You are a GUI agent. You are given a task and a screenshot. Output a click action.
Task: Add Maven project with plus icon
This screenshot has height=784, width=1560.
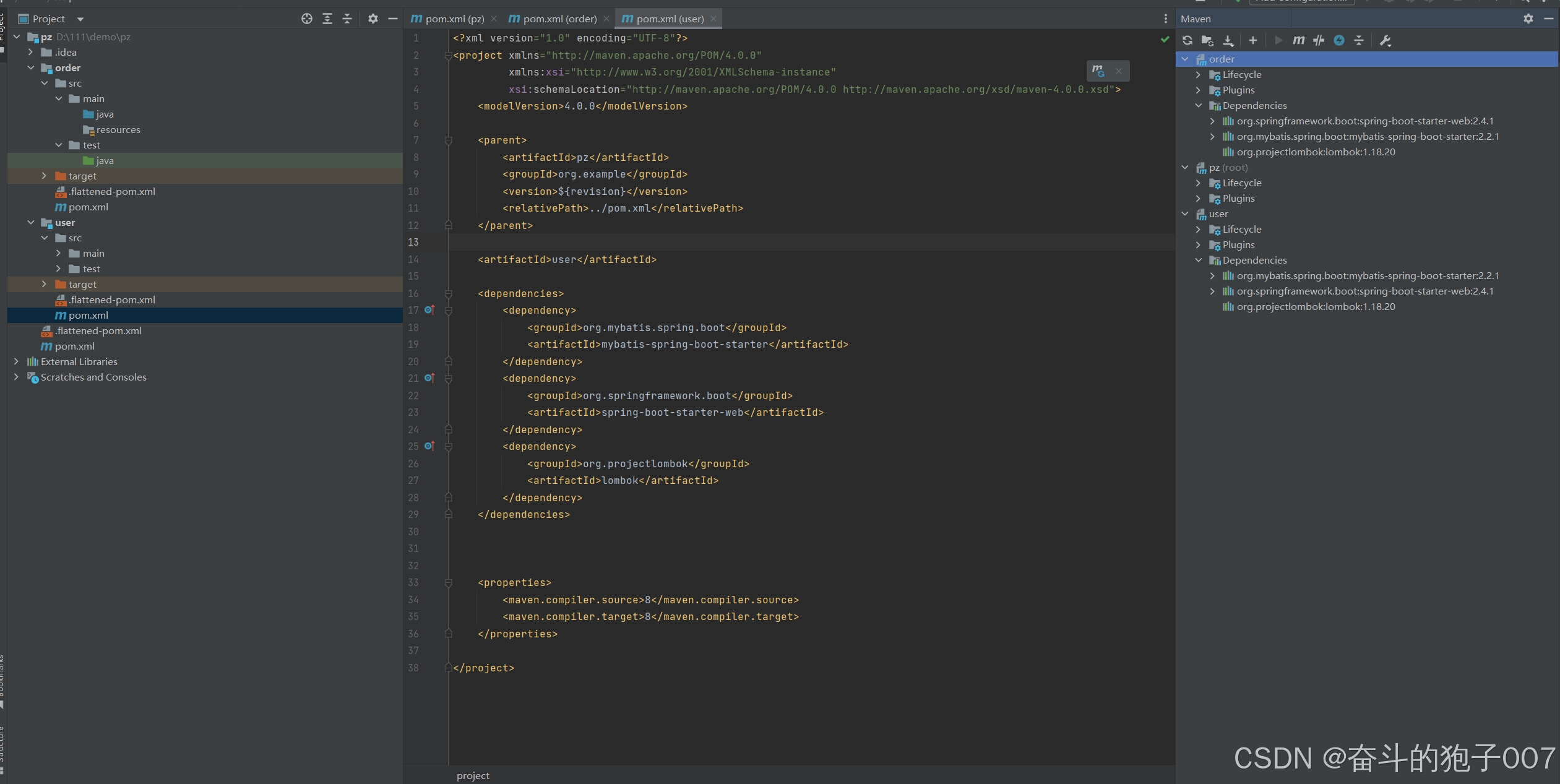(x=1252, y=40)
